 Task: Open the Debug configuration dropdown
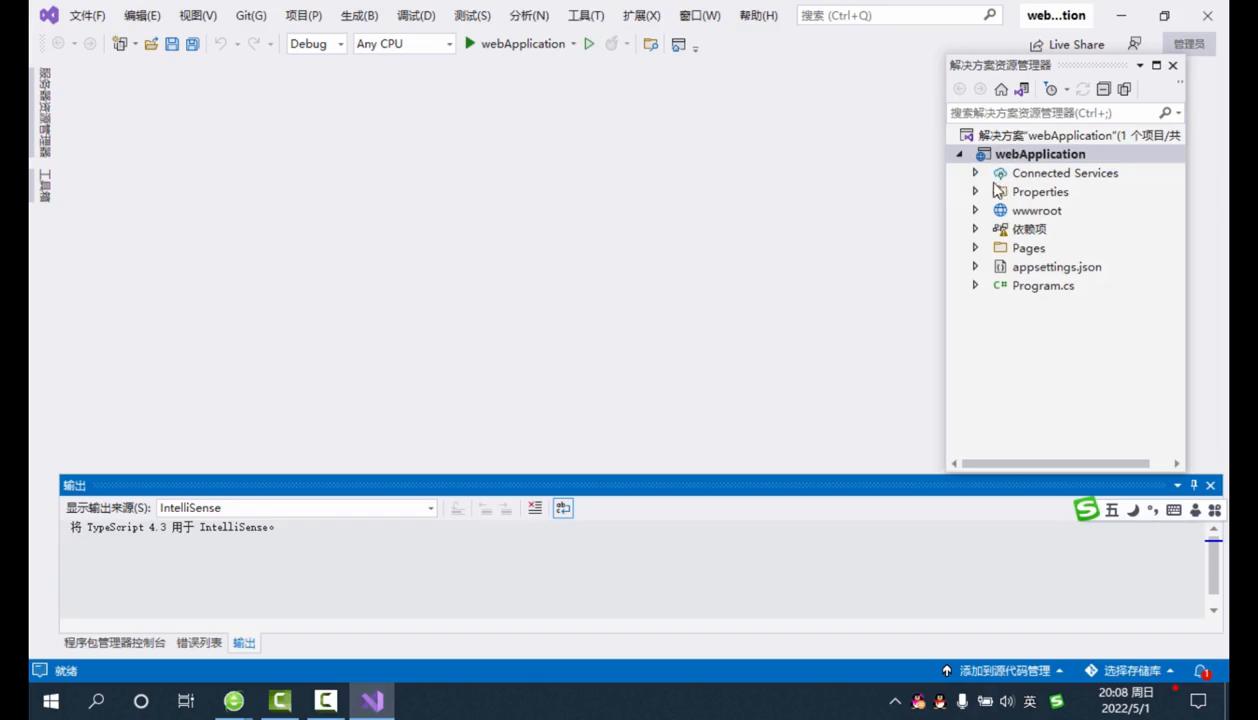316,44
